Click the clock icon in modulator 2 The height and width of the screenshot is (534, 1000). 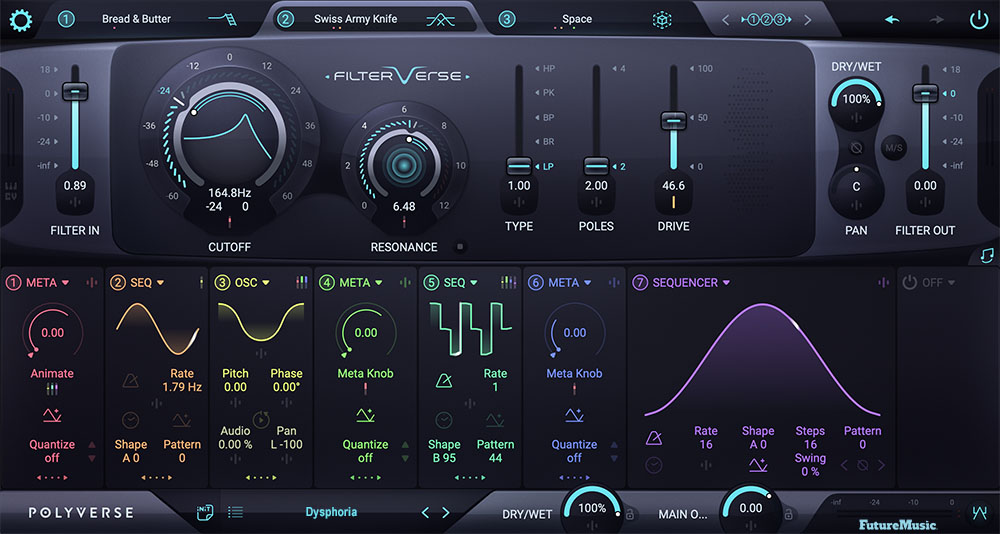pos(131,420)
